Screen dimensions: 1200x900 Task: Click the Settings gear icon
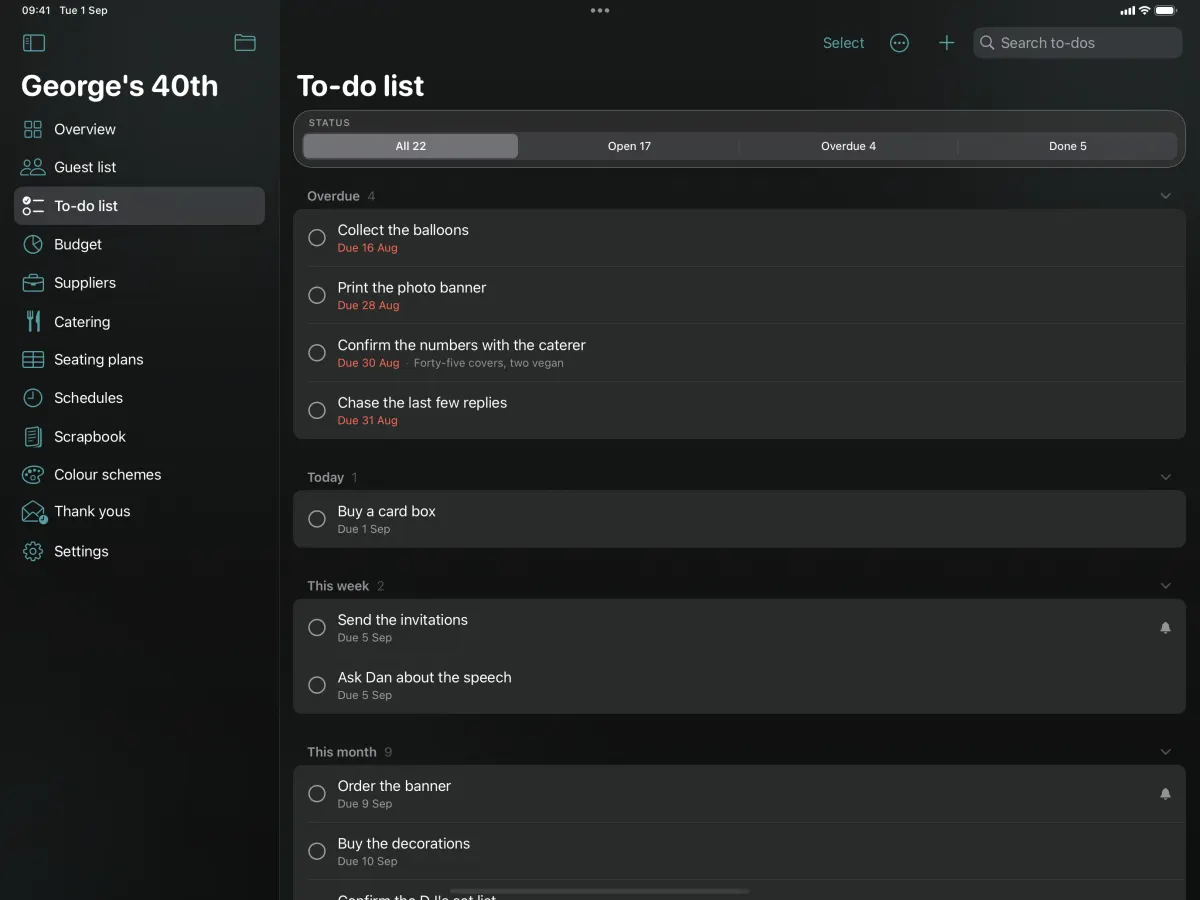tap(33, 551)
